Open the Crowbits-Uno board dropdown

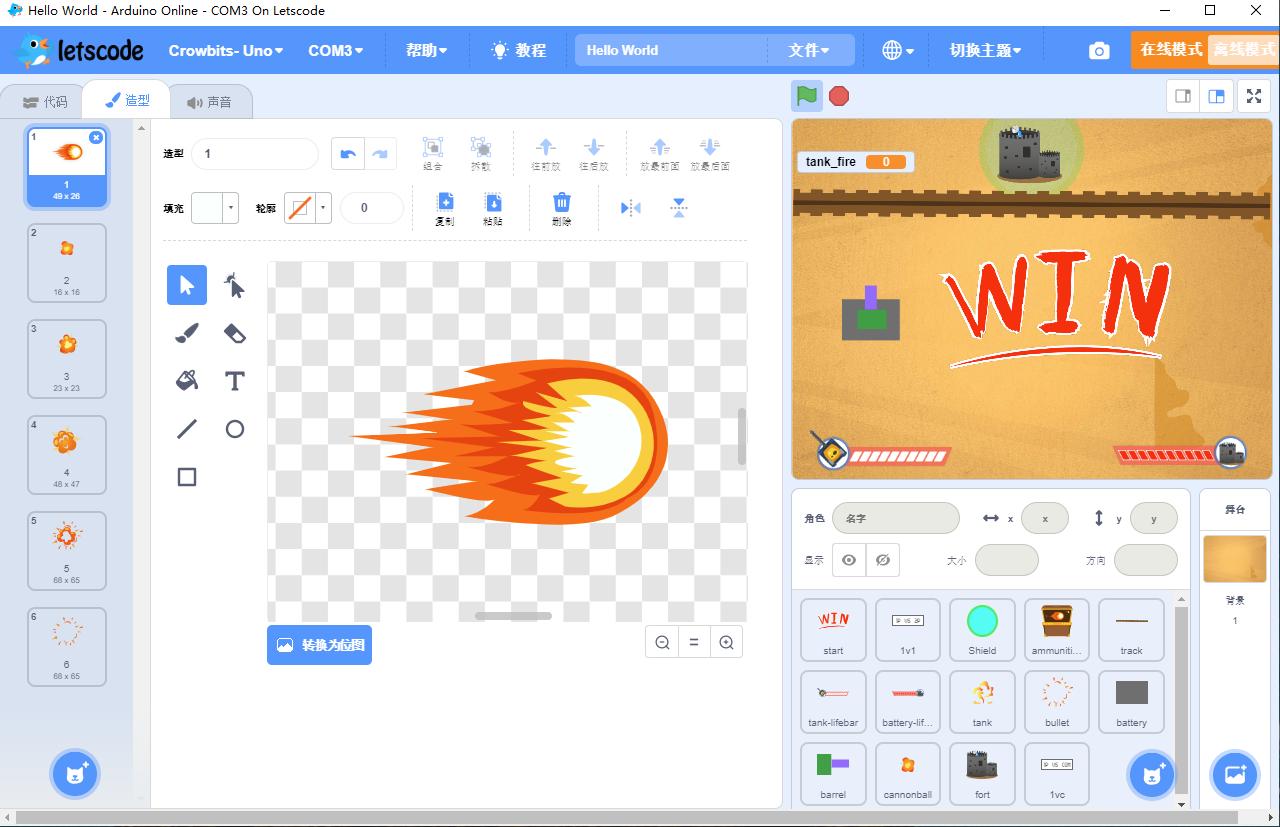tap(225, 50)
